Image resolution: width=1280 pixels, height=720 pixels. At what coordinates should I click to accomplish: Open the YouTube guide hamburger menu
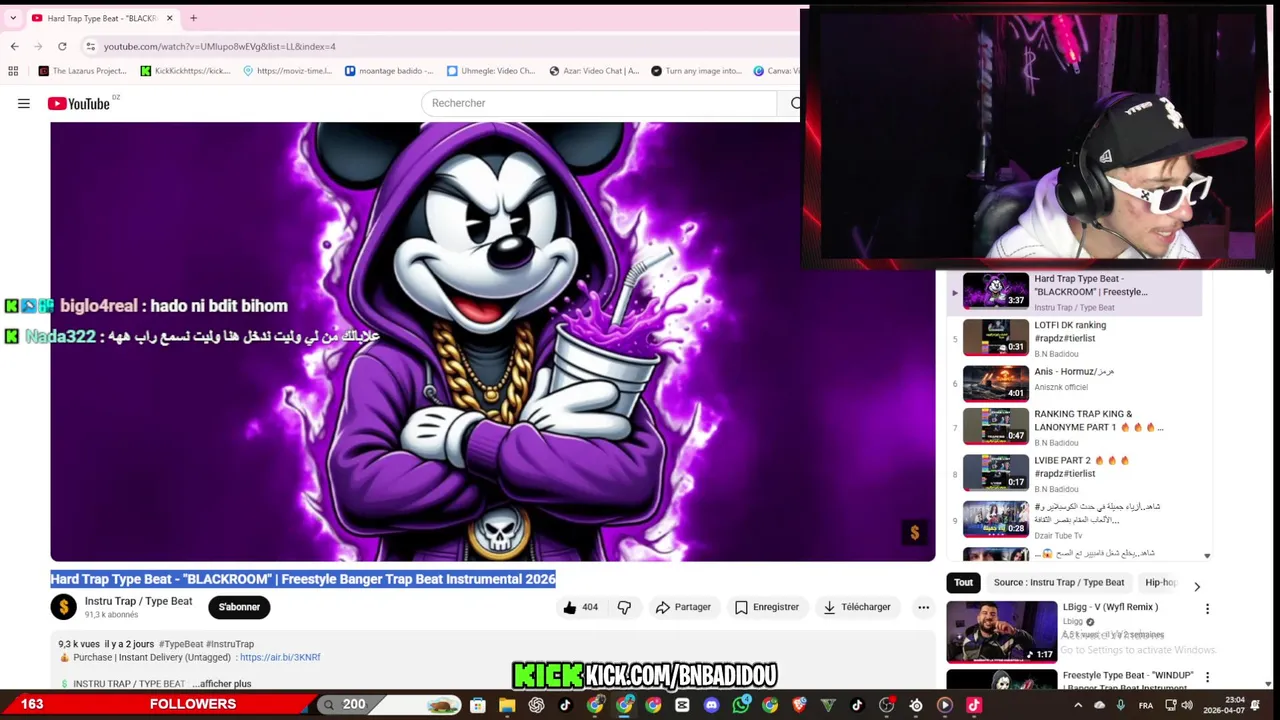[24, 103]
